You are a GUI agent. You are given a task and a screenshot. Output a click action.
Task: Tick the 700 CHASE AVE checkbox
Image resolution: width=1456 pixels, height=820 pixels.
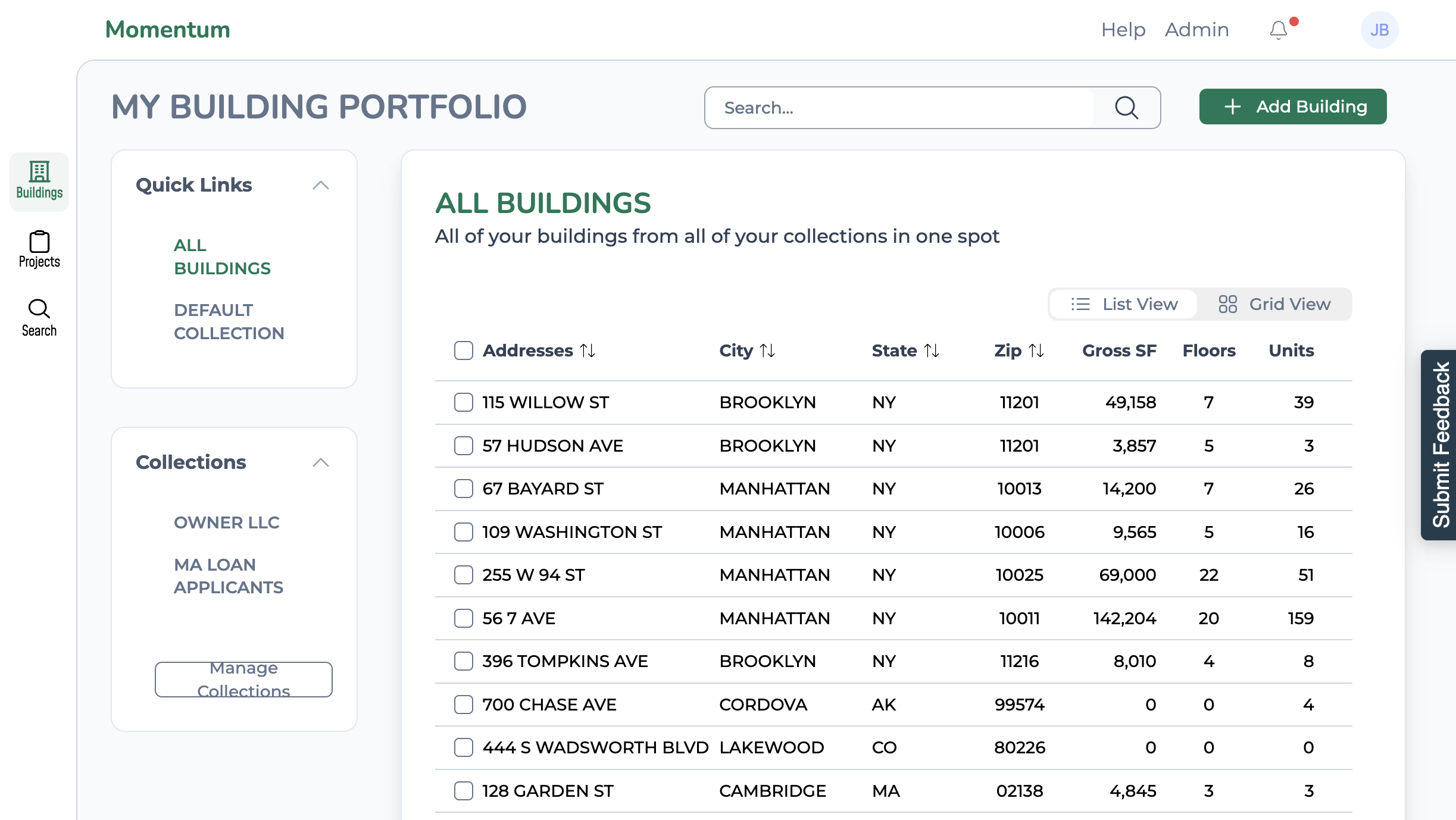click(x=463, y=705)
